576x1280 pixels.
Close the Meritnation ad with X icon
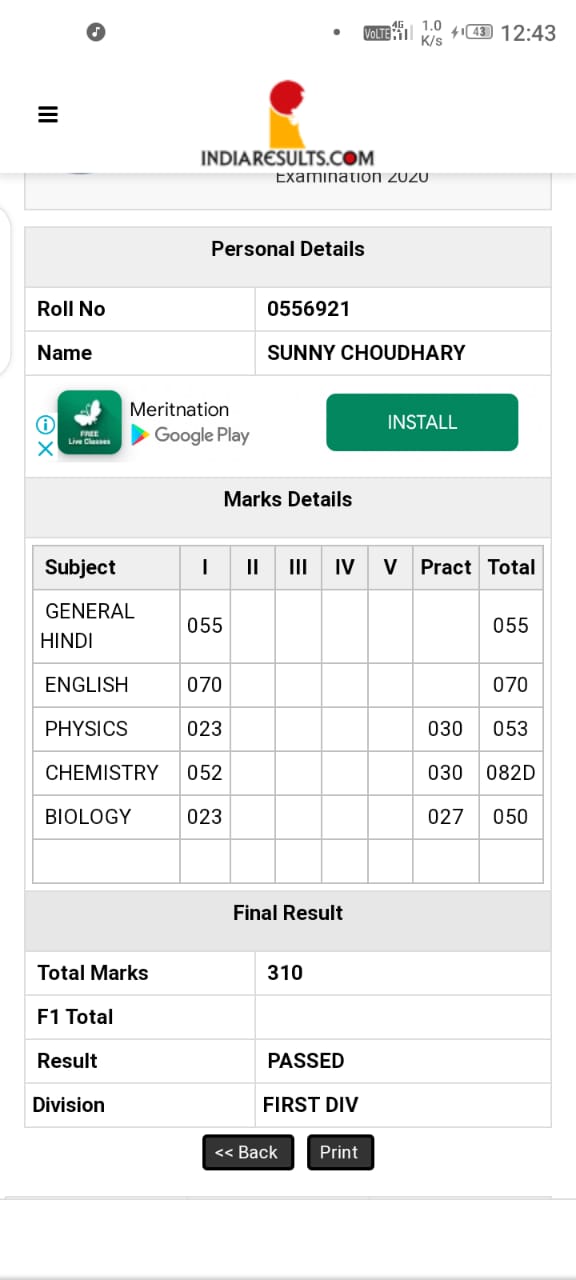point(45,449)
